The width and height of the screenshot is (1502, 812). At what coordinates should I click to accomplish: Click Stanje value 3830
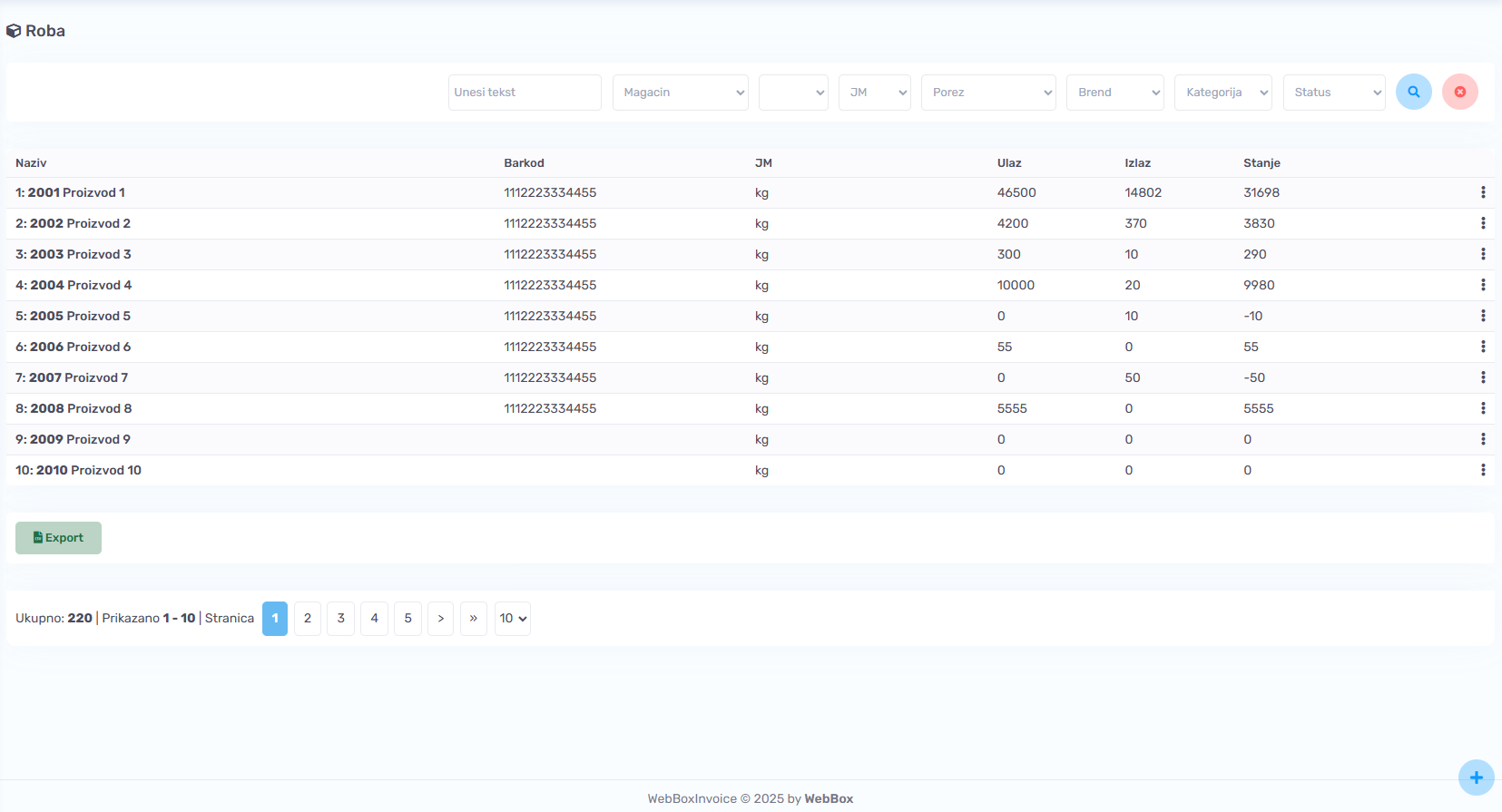1259,223
